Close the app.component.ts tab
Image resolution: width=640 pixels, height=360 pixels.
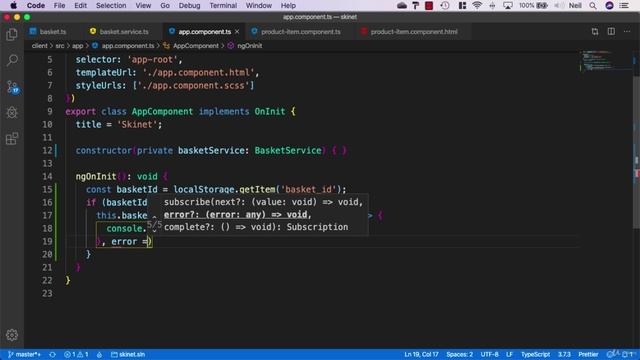point(237,31)
